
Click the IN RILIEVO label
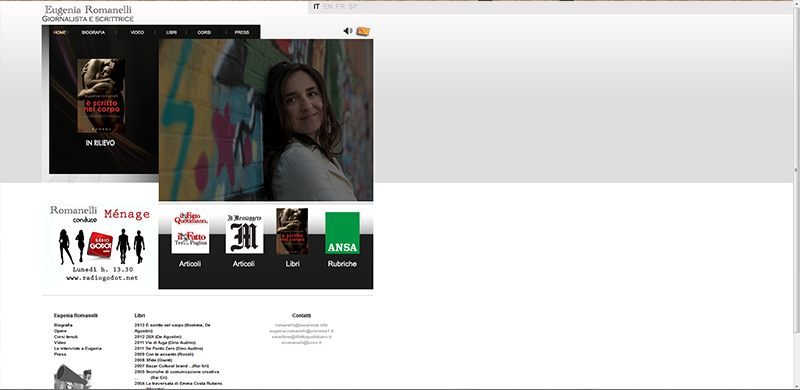[x=101, y=143]
